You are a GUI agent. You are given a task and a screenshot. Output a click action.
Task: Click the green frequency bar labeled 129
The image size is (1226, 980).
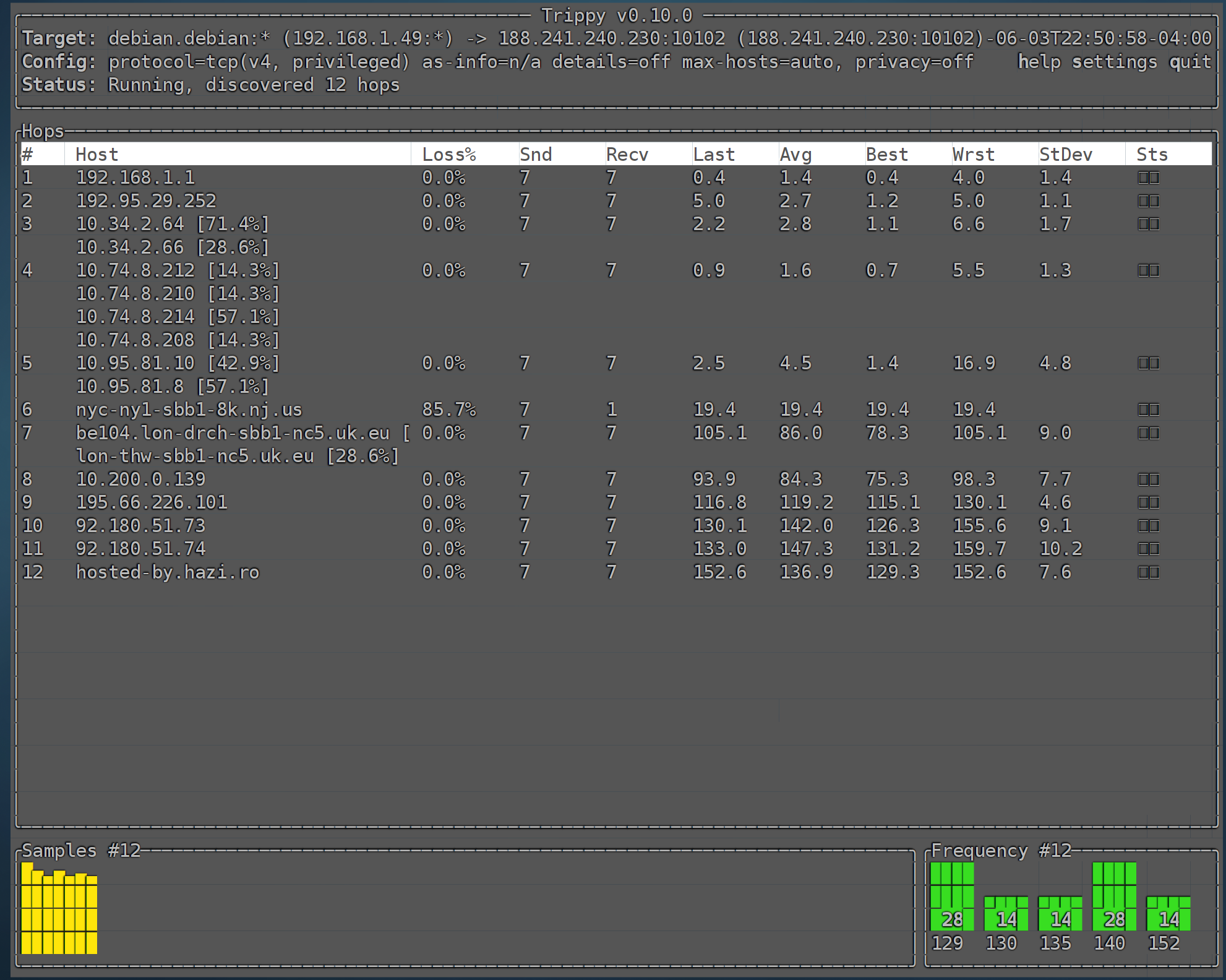click(x=952, y=896)
